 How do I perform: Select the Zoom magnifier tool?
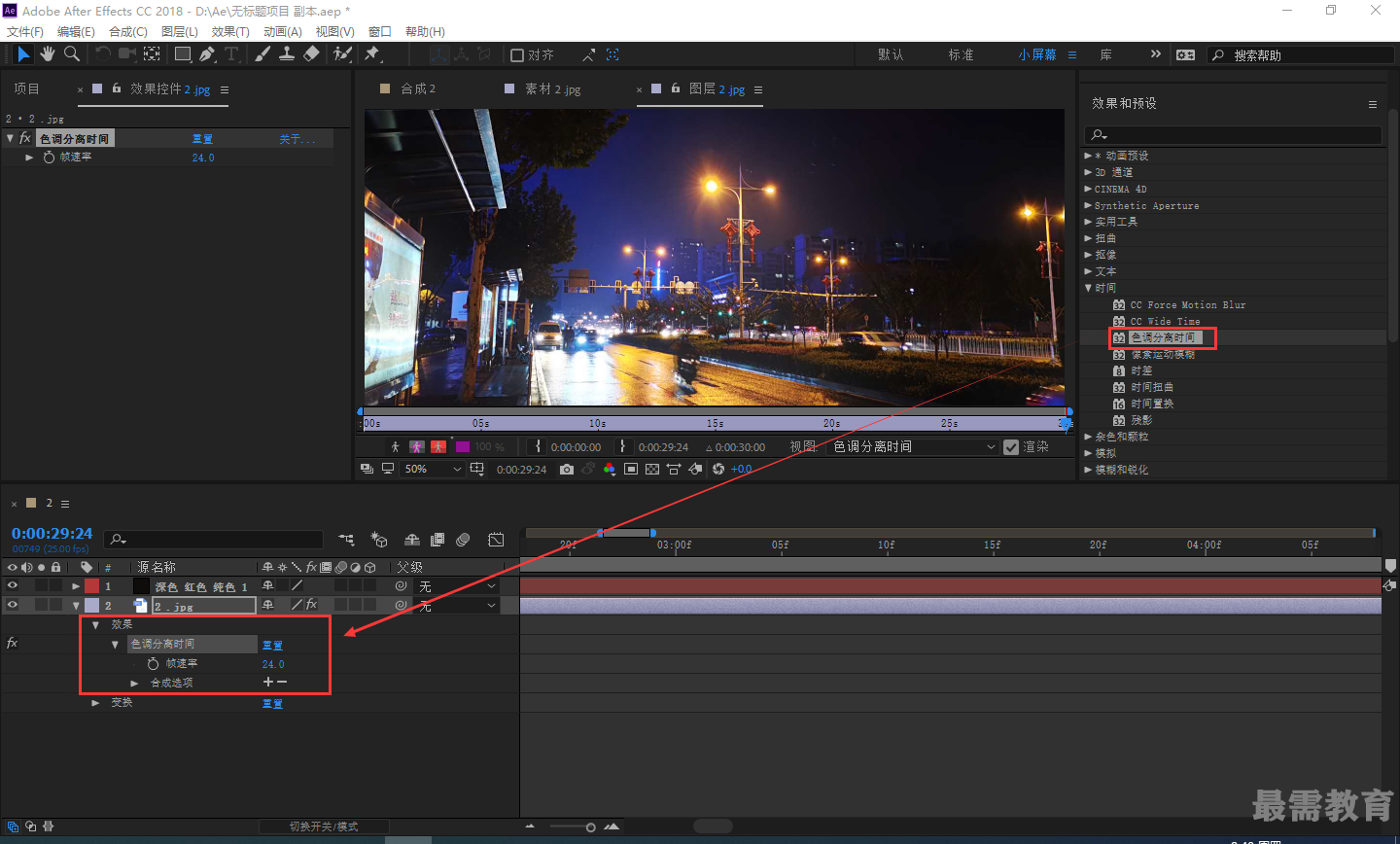72,54
